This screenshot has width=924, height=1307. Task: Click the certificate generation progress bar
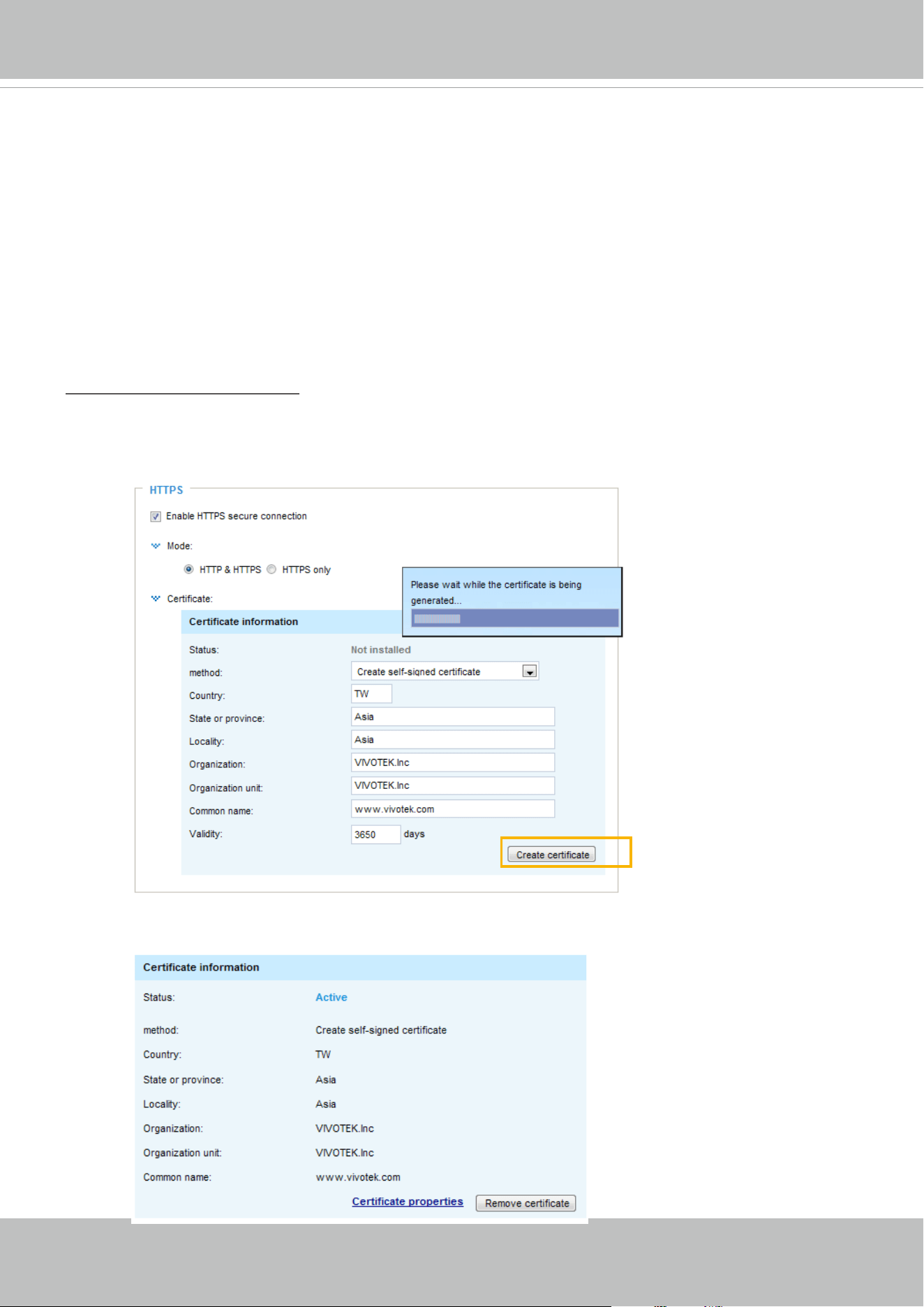coord(514,619)
